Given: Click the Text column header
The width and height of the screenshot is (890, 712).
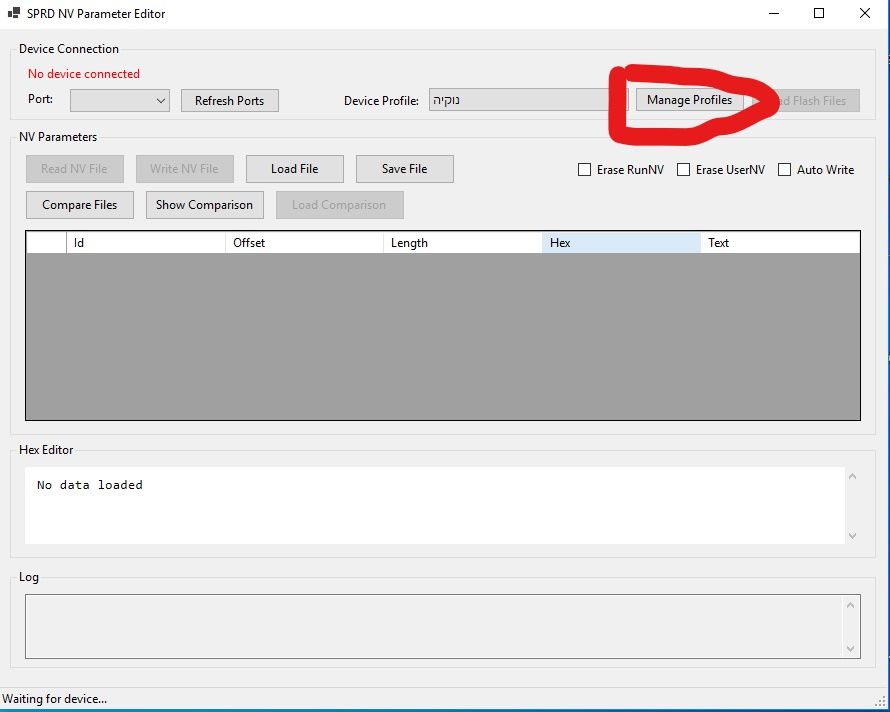Looking at the screenshot, I should click(779, 243).
